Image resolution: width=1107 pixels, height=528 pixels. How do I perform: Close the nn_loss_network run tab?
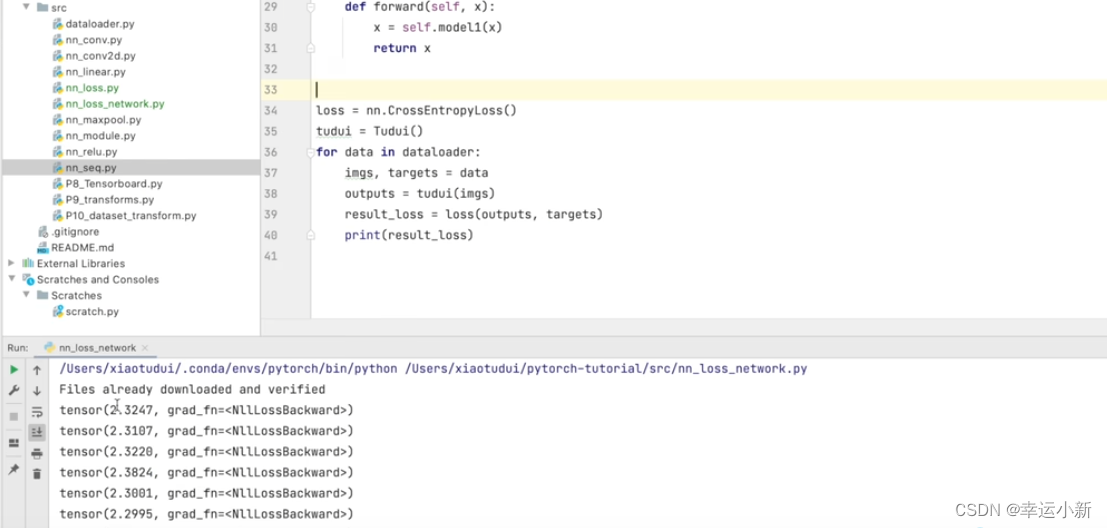click(145, 348)
